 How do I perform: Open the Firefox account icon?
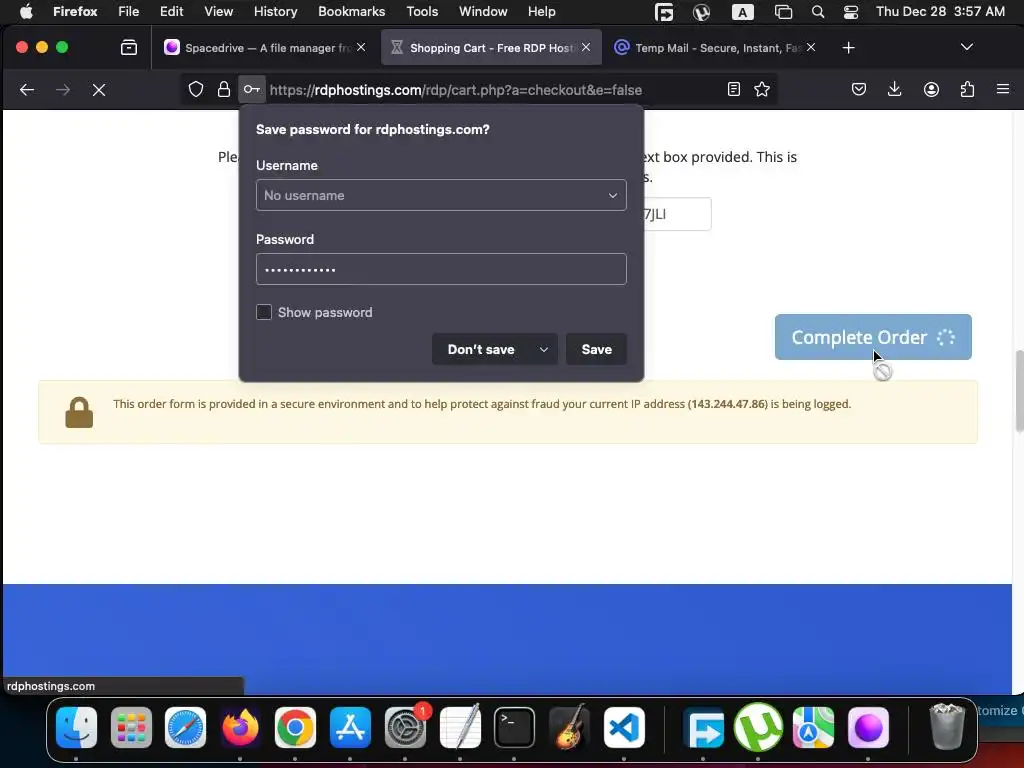(x=931, y=89)
